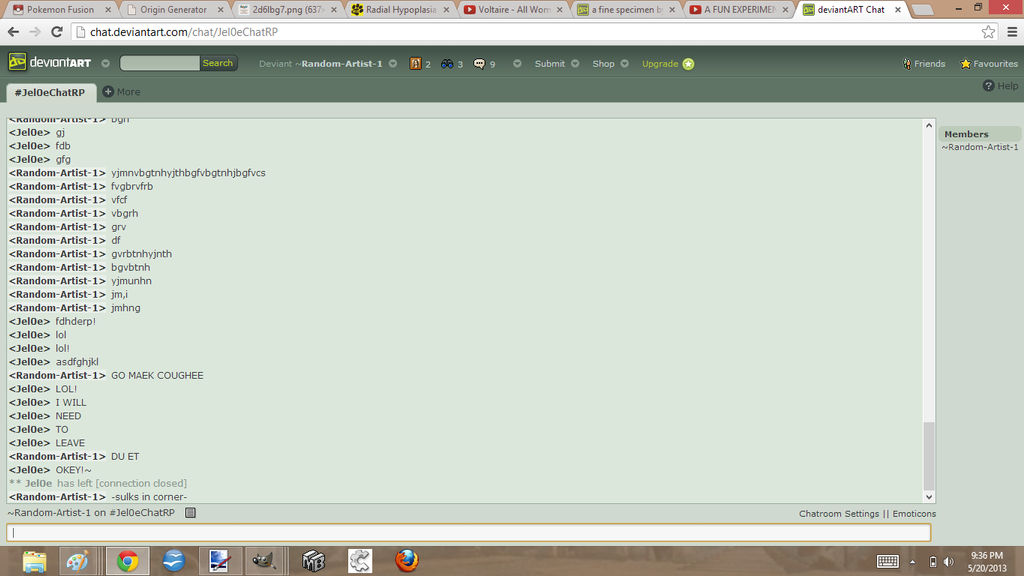The width and height of the screenshot is (1024, 576).
Task: Click the Search button
Action: pos(217,63)
